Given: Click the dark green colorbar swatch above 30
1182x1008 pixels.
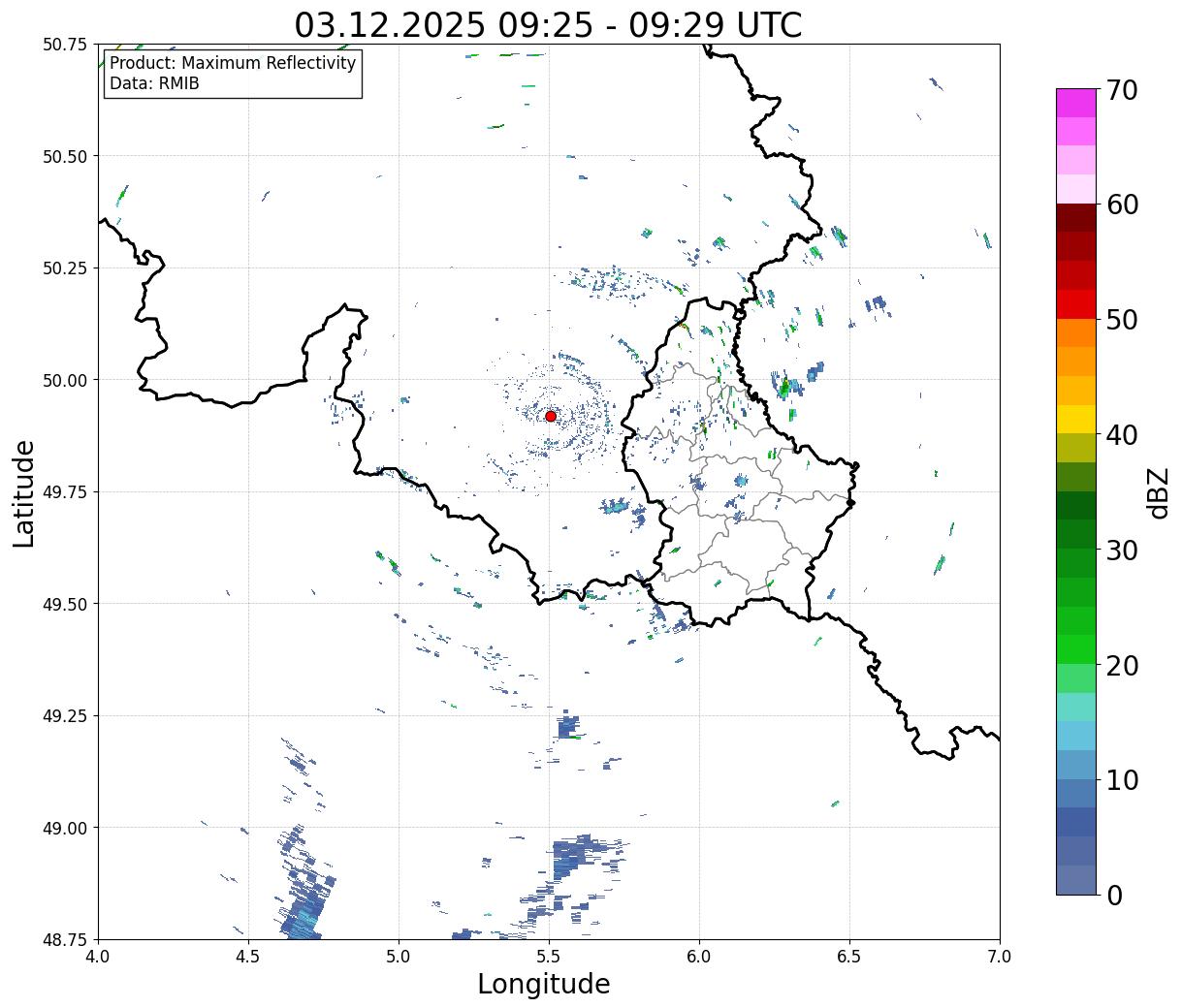Looking at the screenshot, I should coord(1075,534).
